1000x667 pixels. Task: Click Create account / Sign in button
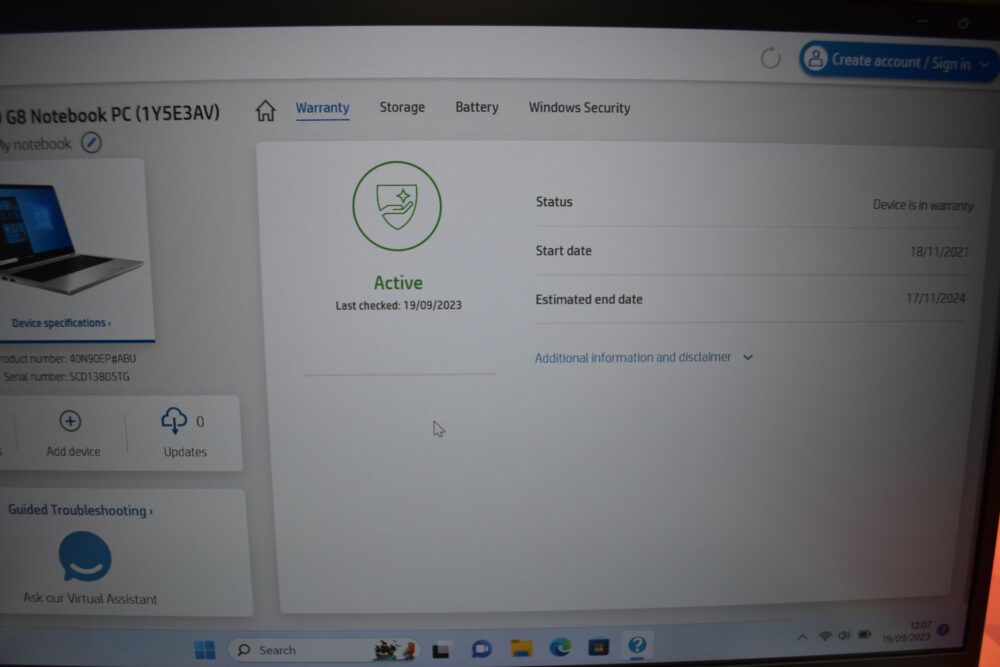899,62
